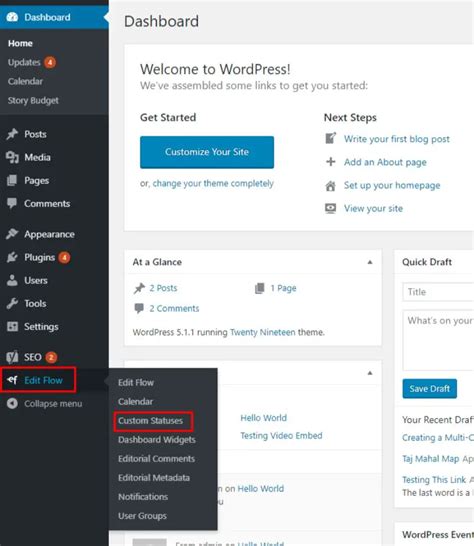Click the Quick Draft Title field
This screenshot has width=474, height=546.
[x=438, y=292]
